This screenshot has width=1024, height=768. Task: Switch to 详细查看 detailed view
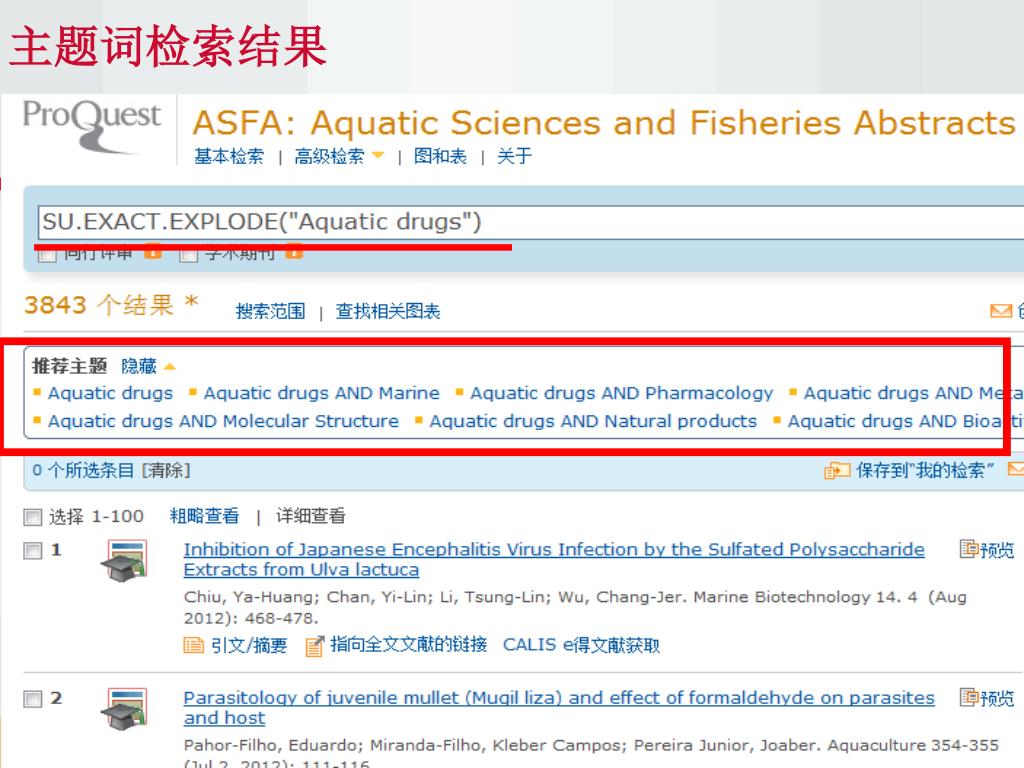pyautogui.click(x=311, y=516)
